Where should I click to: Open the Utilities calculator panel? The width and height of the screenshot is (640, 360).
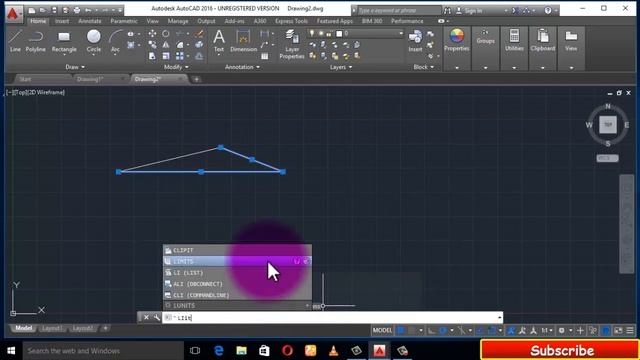[514, 40]
